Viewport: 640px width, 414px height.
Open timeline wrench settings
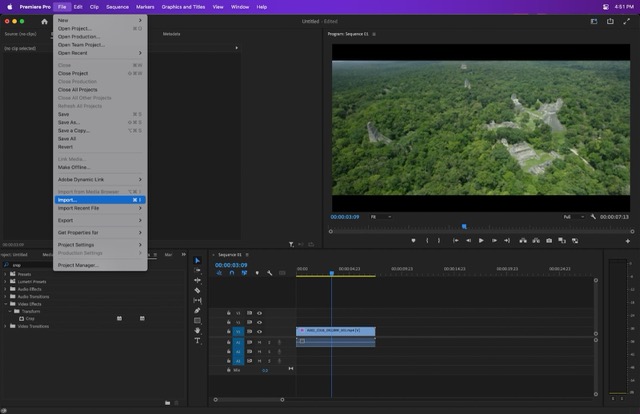click(269, 273)
